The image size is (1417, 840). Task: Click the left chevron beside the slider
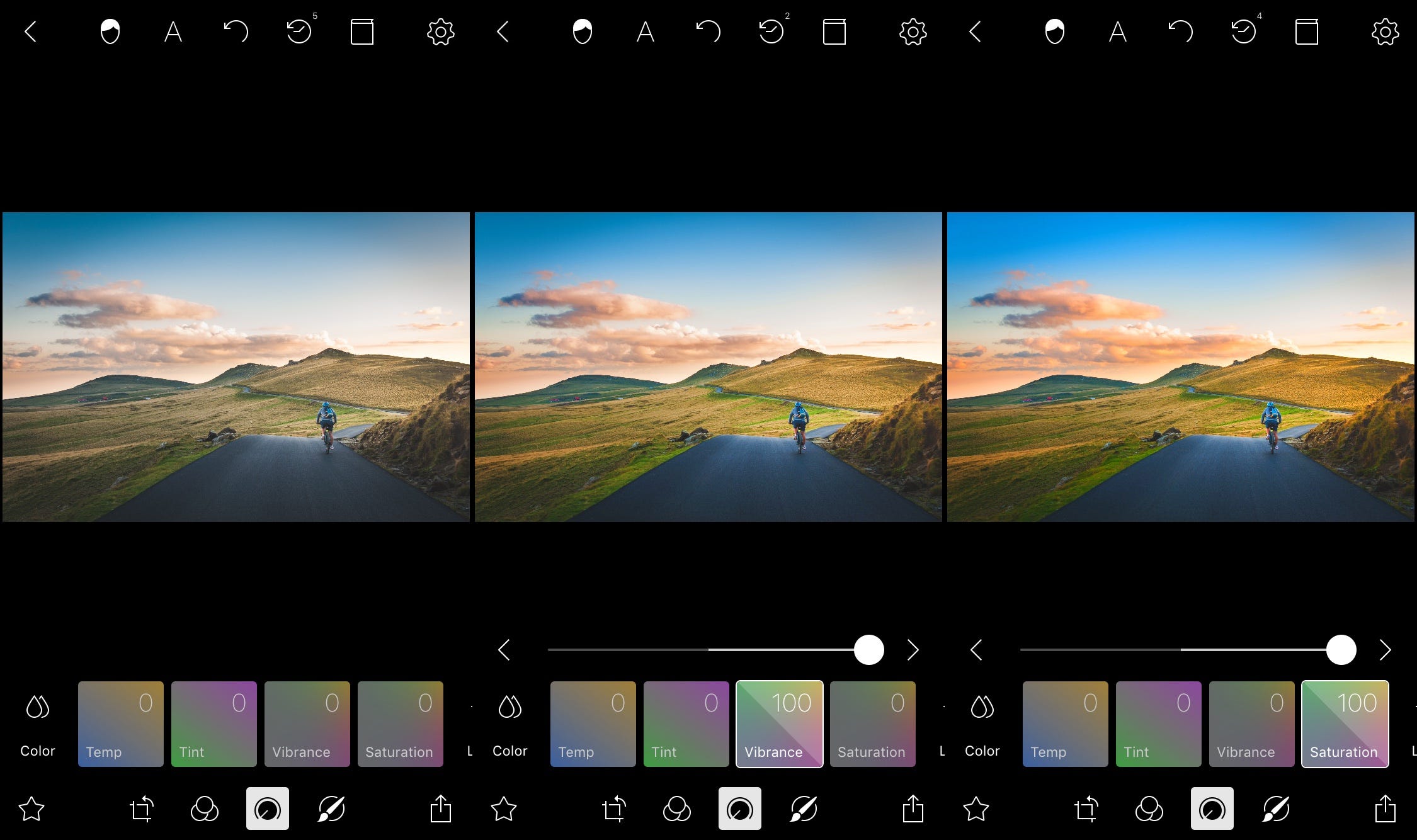(504, 650)
